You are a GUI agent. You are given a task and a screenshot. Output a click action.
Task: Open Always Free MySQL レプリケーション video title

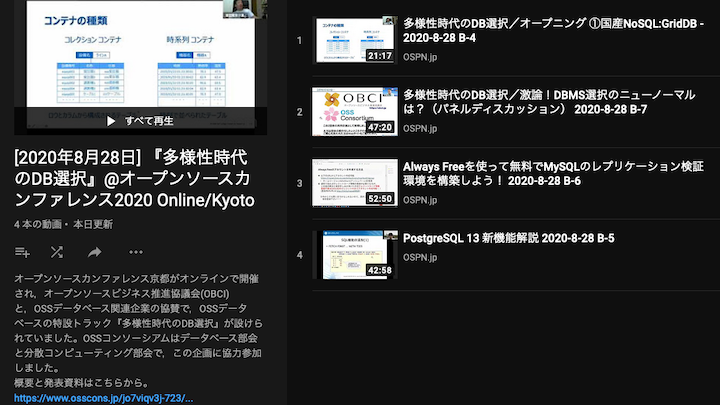click(x=553, y=174)
